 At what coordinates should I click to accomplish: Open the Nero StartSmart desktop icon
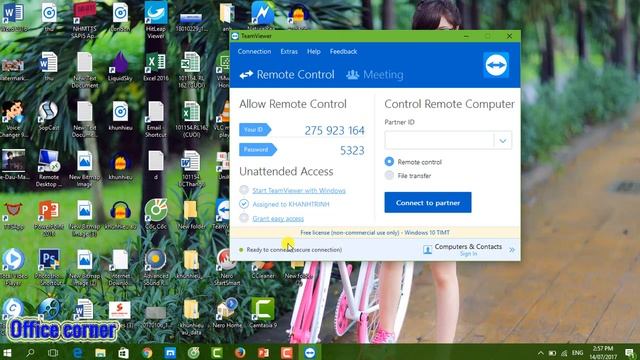[x=227, y=267]
